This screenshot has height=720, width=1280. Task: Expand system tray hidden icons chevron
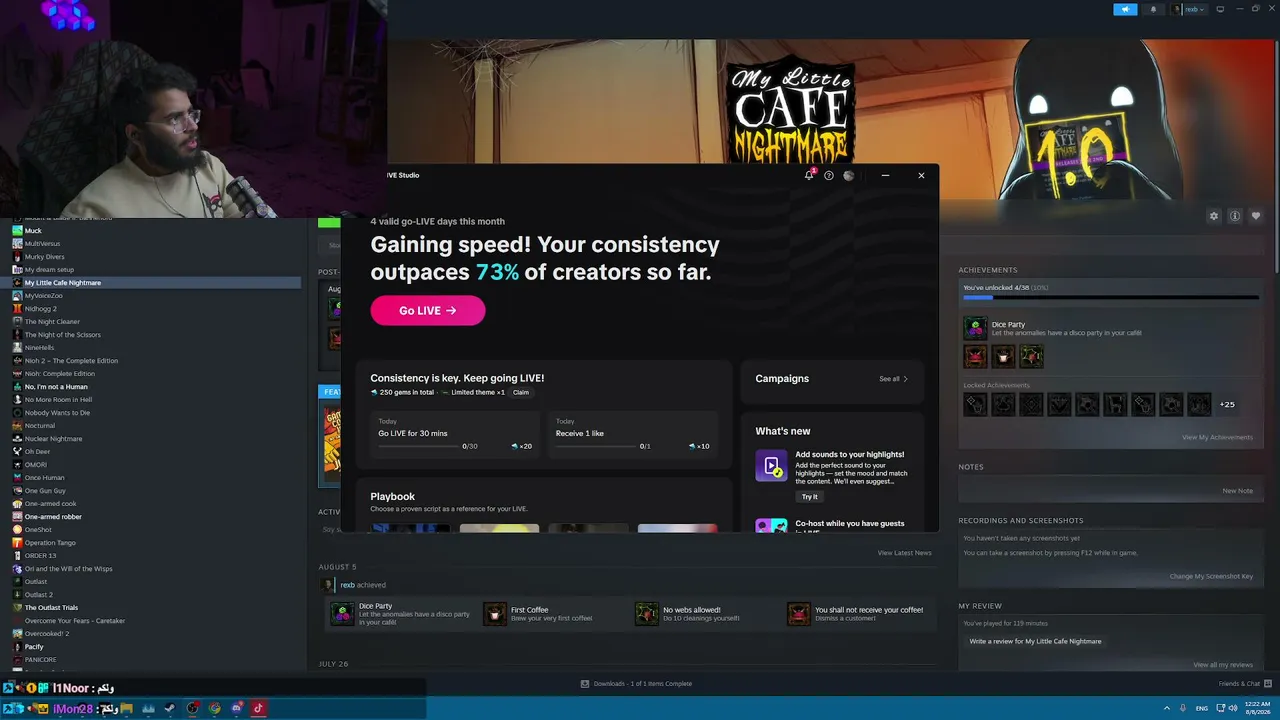1166,708
